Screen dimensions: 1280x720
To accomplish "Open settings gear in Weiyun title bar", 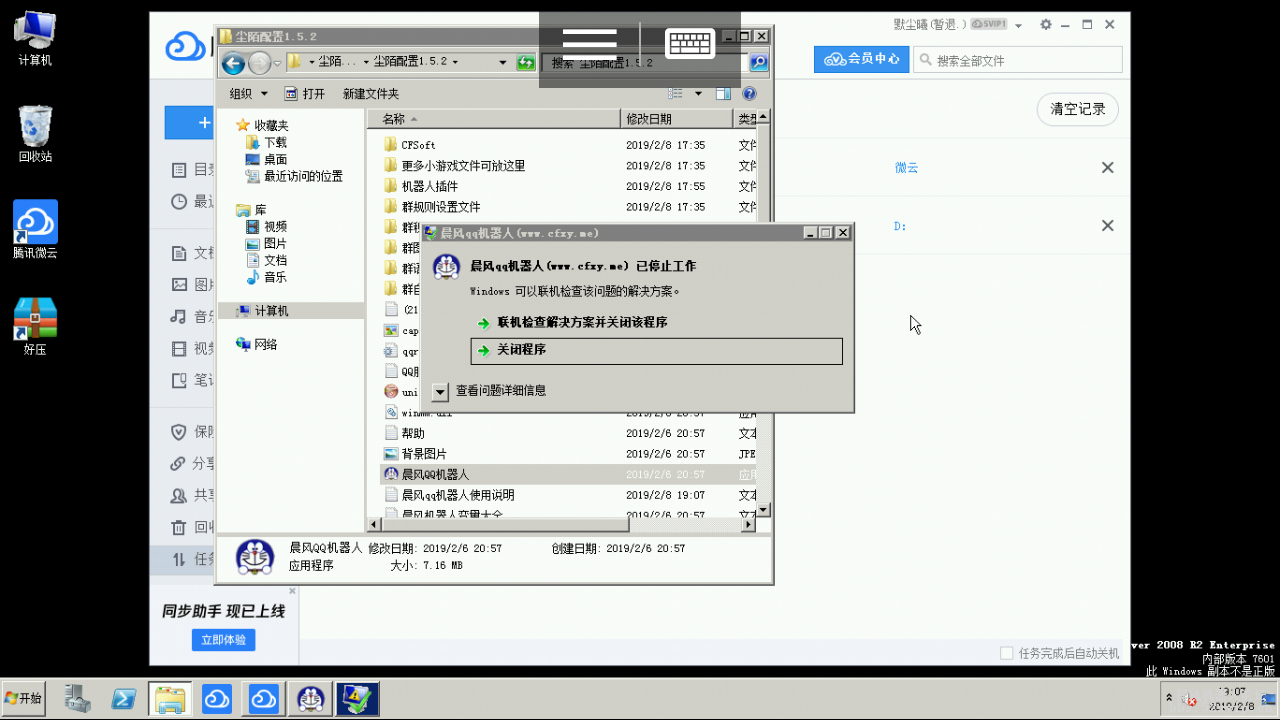I will (x=1045, y=24).
